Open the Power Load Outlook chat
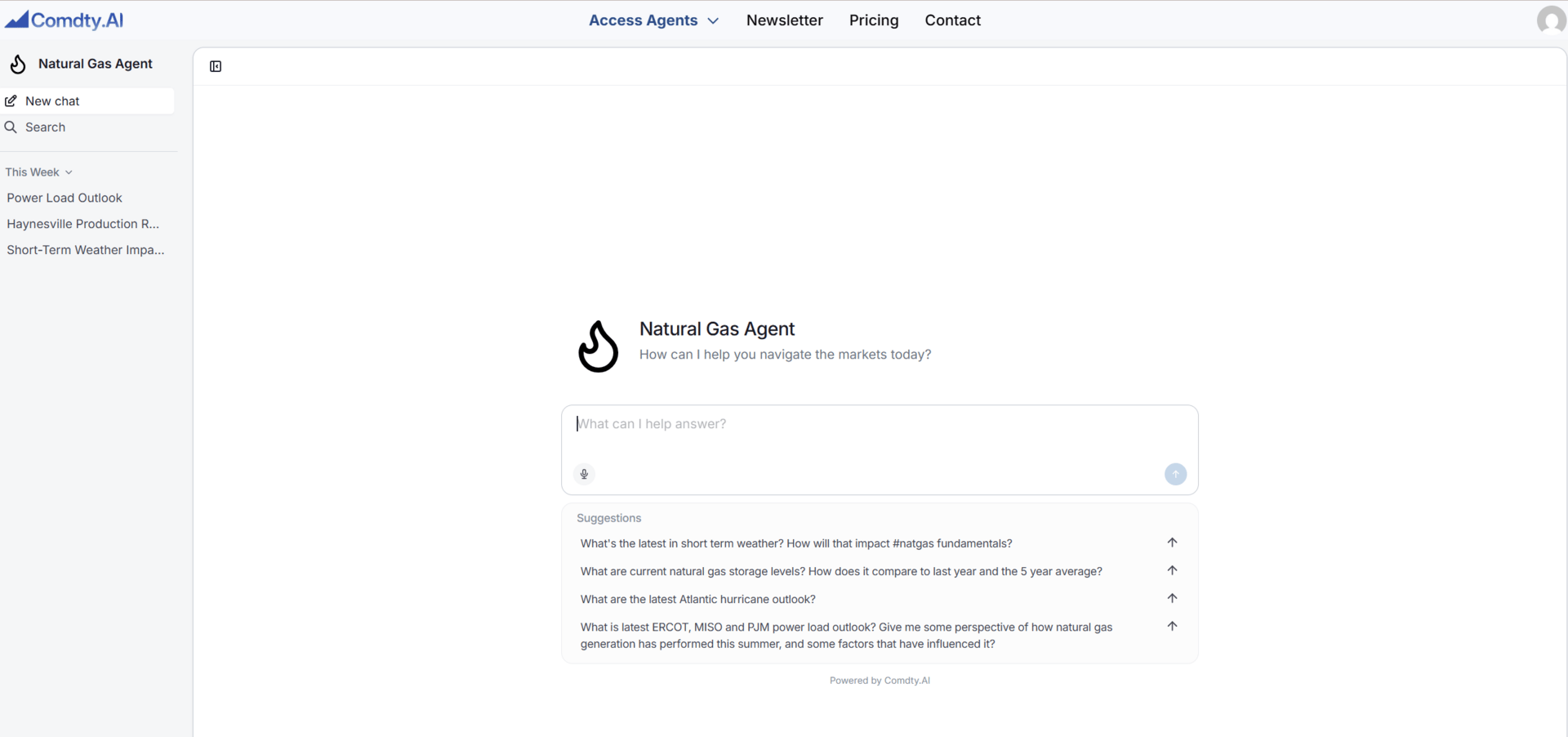The height and width of the screenshot is (737, 1568). point(65,198)
